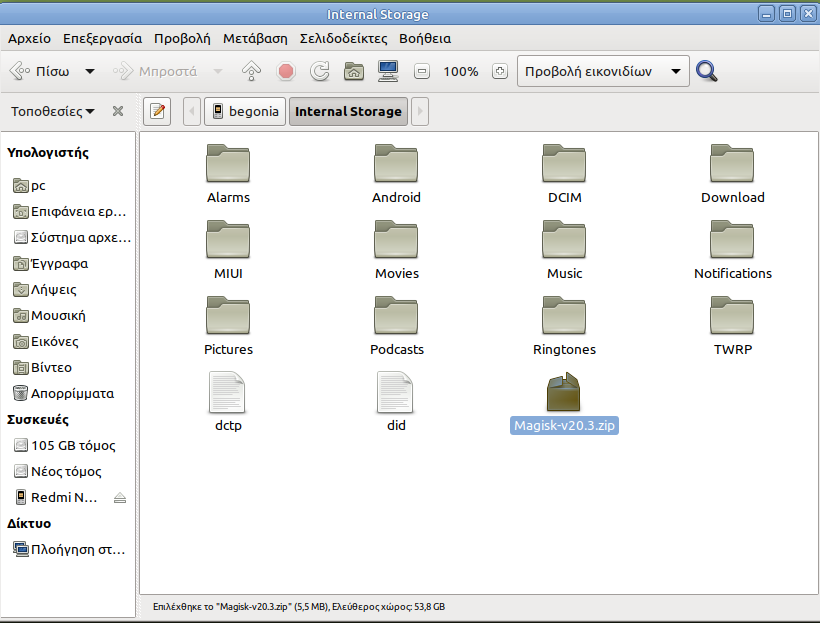Click the begonia path button
This screenshot has height=623, width=820.
click(245, 111)
